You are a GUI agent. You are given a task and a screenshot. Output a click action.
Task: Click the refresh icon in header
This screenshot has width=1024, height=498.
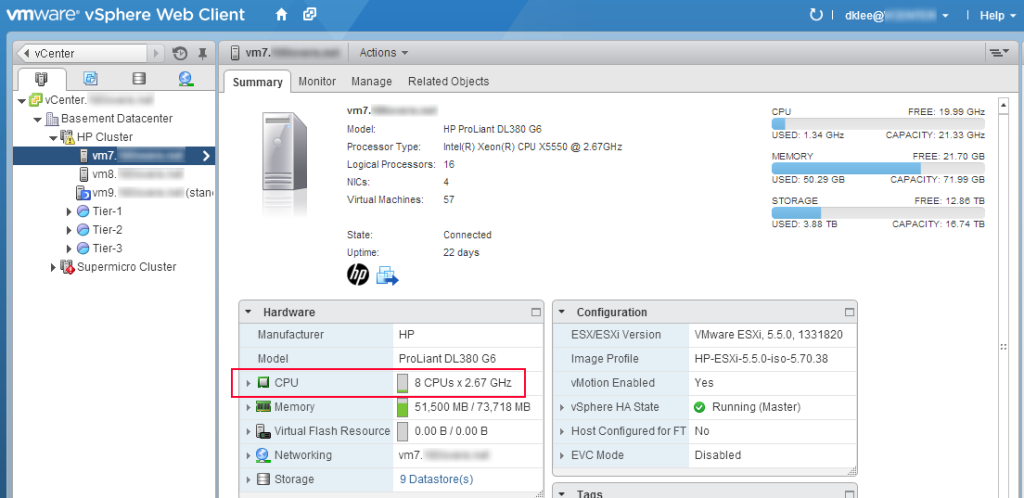816,15
